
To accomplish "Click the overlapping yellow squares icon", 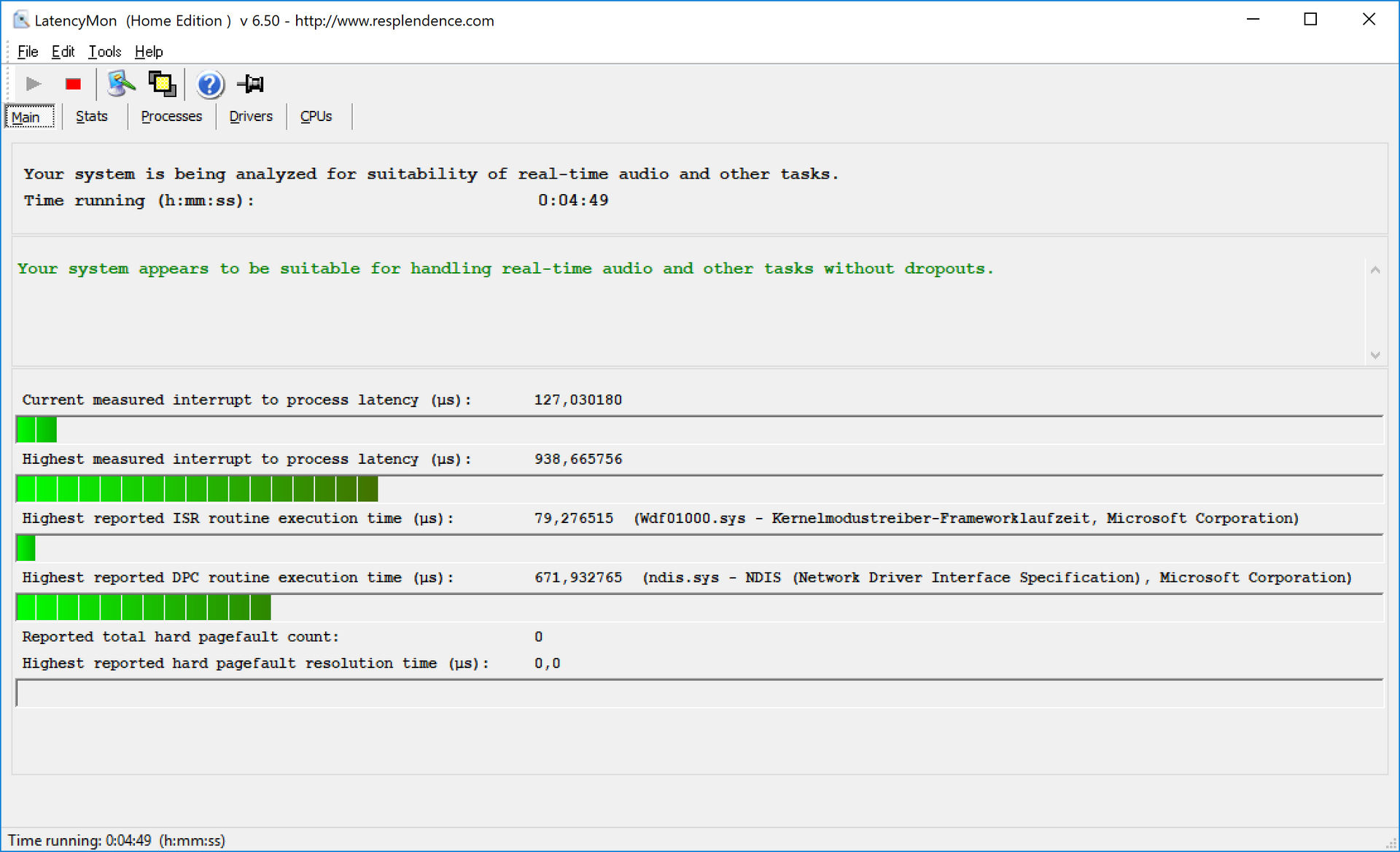I will tap(162, 85).
